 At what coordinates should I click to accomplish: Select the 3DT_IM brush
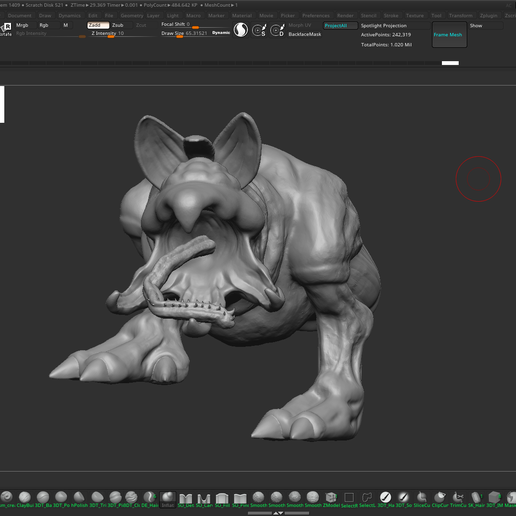(x=494, y=499)
